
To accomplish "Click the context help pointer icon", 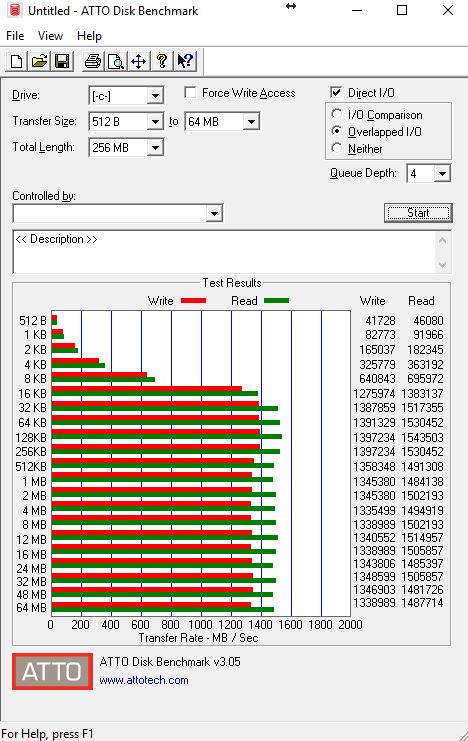I will click(185, 61).
